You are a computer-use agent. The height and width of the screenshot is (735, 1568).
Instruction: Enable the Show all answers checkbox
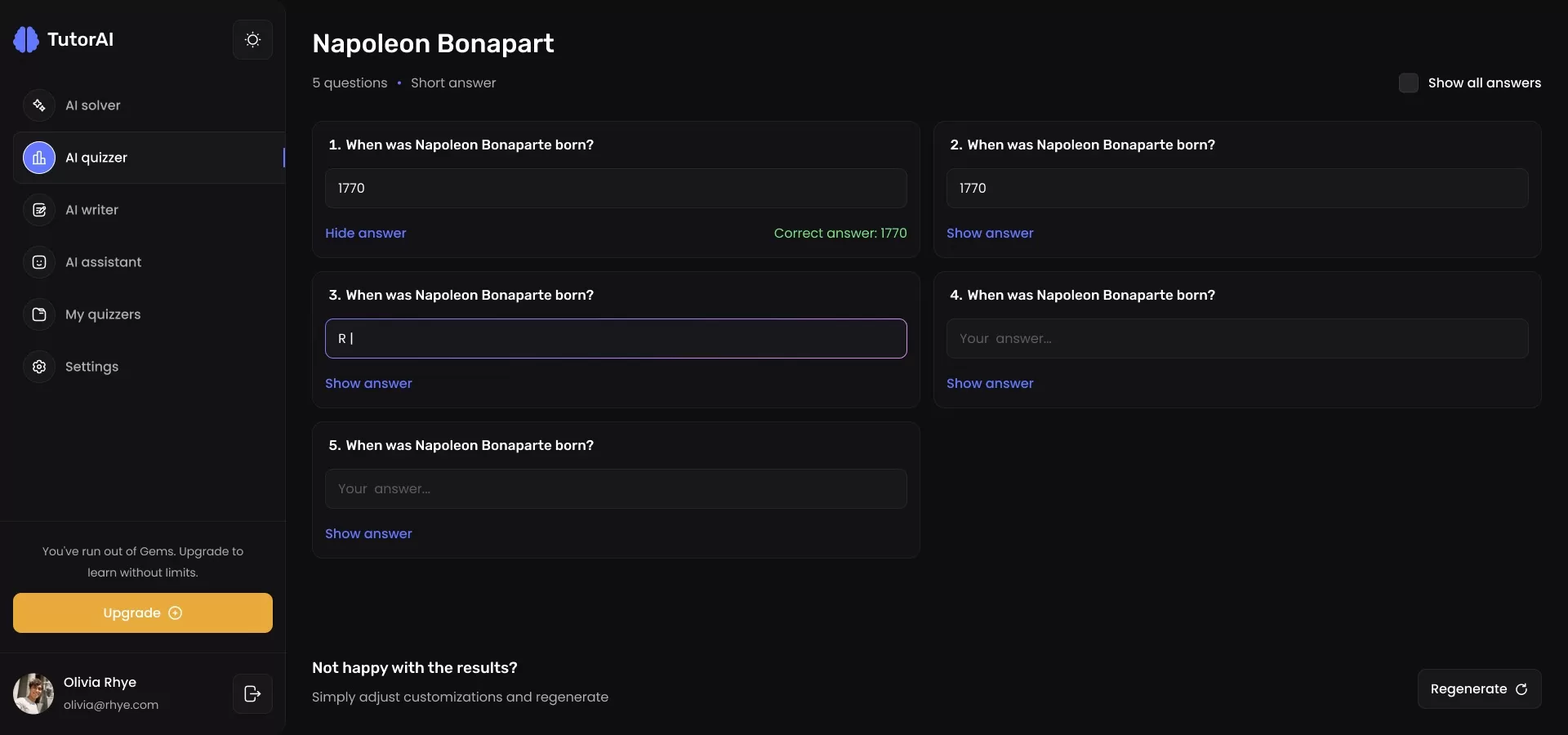click(1408, 82)
